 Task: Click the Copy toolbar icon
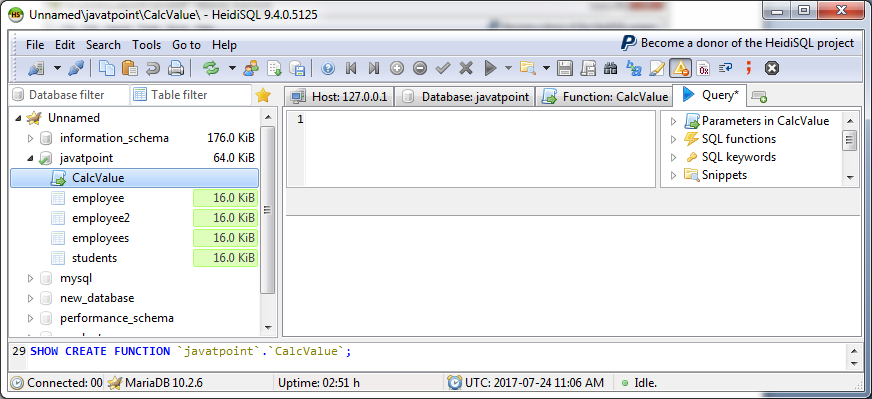coord(106,68)
